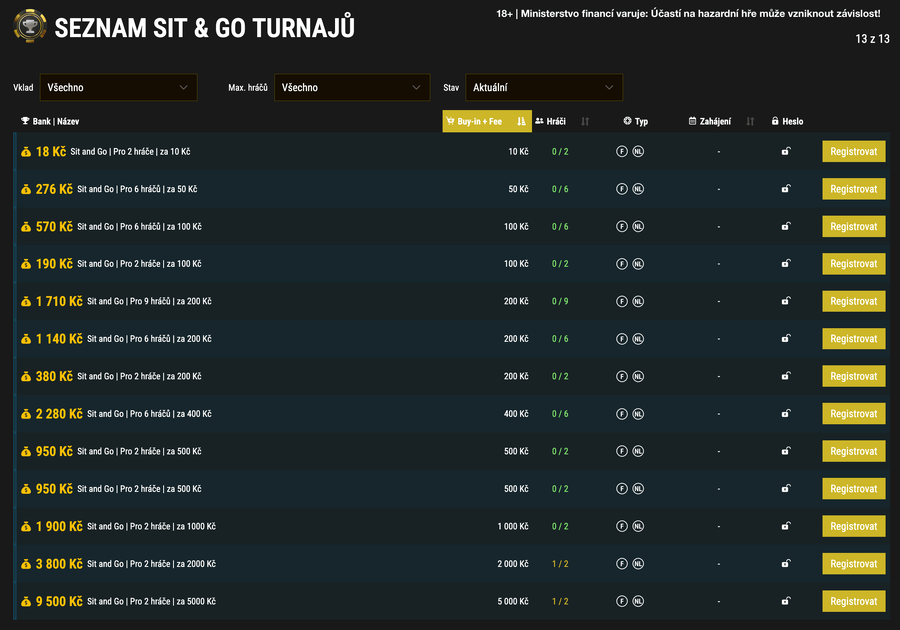
Task: Click the money bag icon of the 2 280 Kč row
Action: (26, 414)
